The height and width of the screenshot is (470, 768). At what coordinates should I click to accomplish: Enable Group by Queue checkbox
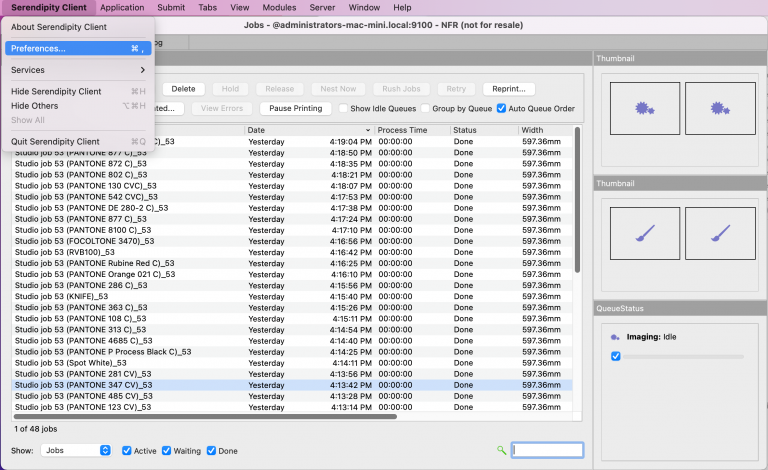(425, 108)
